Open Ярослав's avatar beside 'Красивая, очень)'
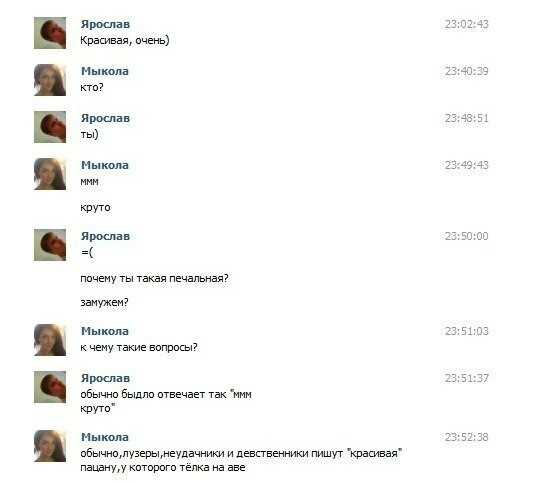This screenshot has width=555, height=483. pyautogui.click(x=50, y=33)
